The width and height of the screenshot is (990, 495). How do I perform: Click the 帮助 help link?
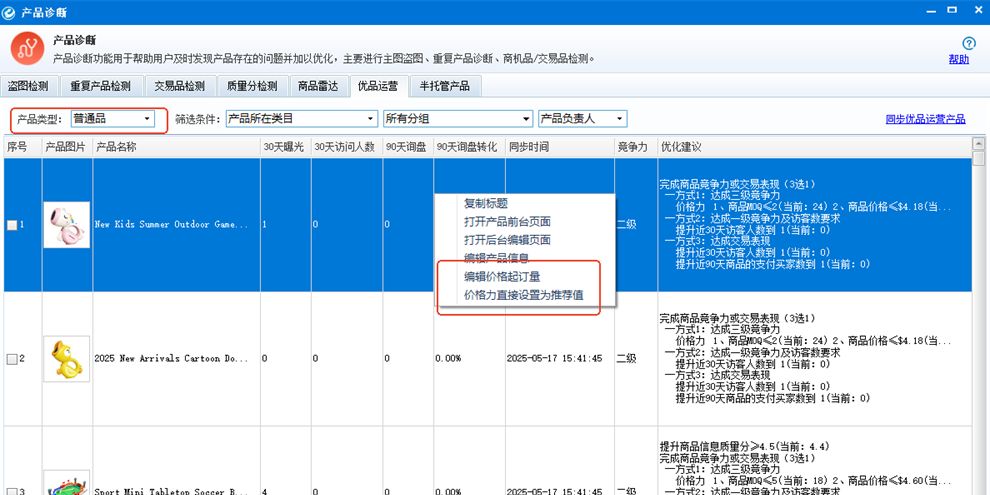(958, 60)
